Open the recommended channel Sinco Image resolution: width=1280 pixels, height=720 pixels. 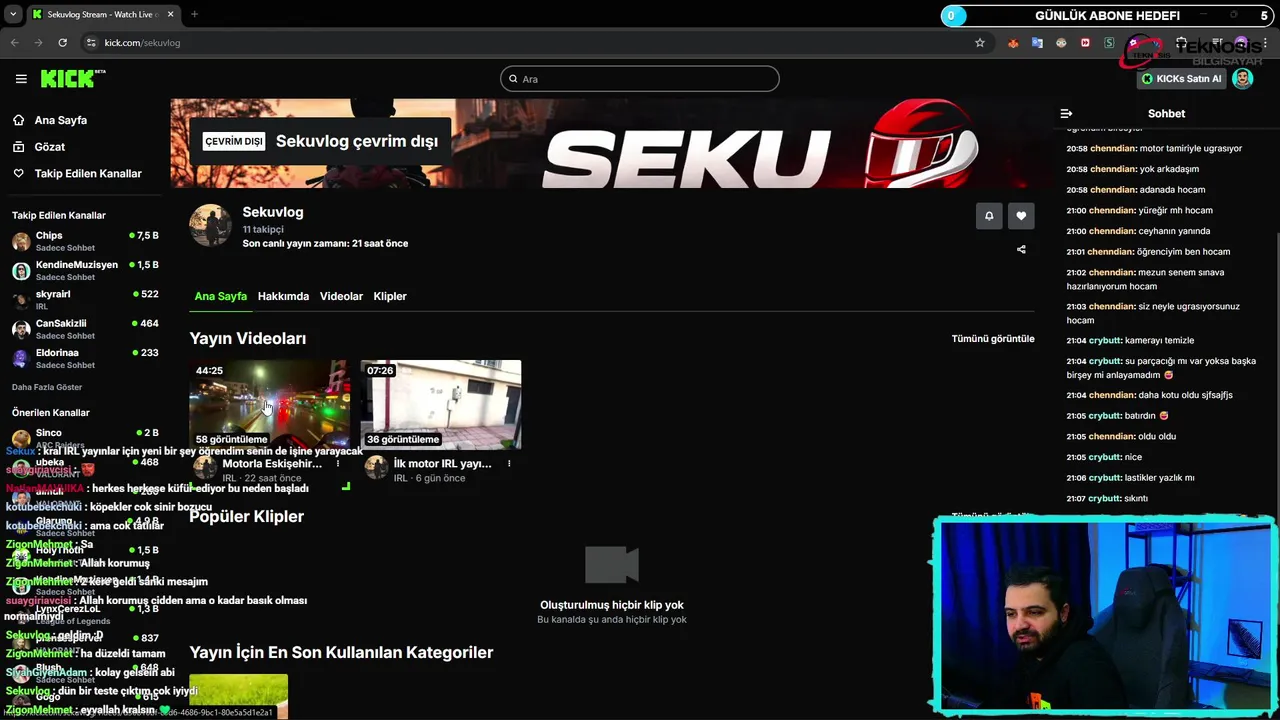[85, 437]
